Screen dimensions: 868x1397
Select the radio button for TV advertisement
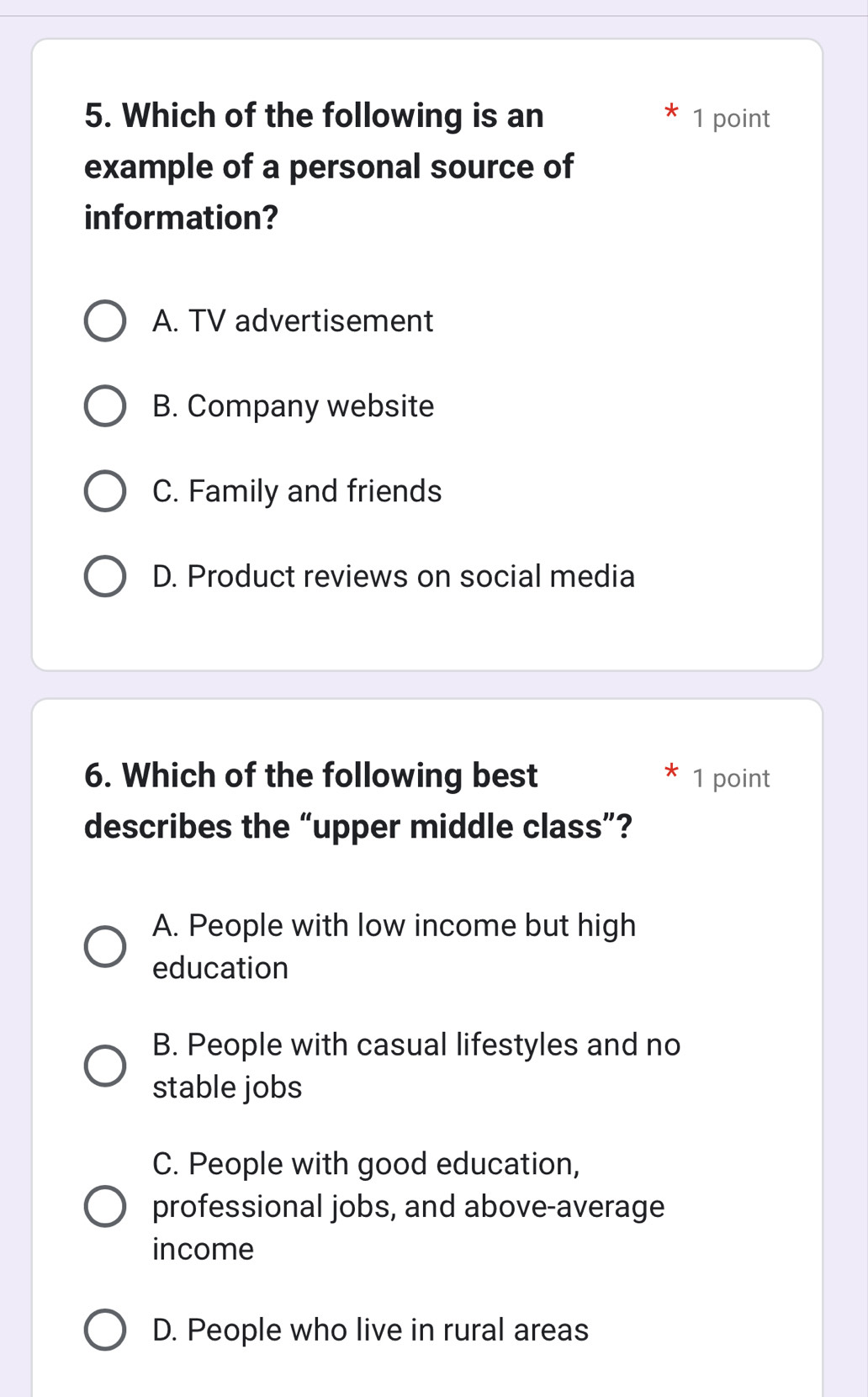(105, 321)
